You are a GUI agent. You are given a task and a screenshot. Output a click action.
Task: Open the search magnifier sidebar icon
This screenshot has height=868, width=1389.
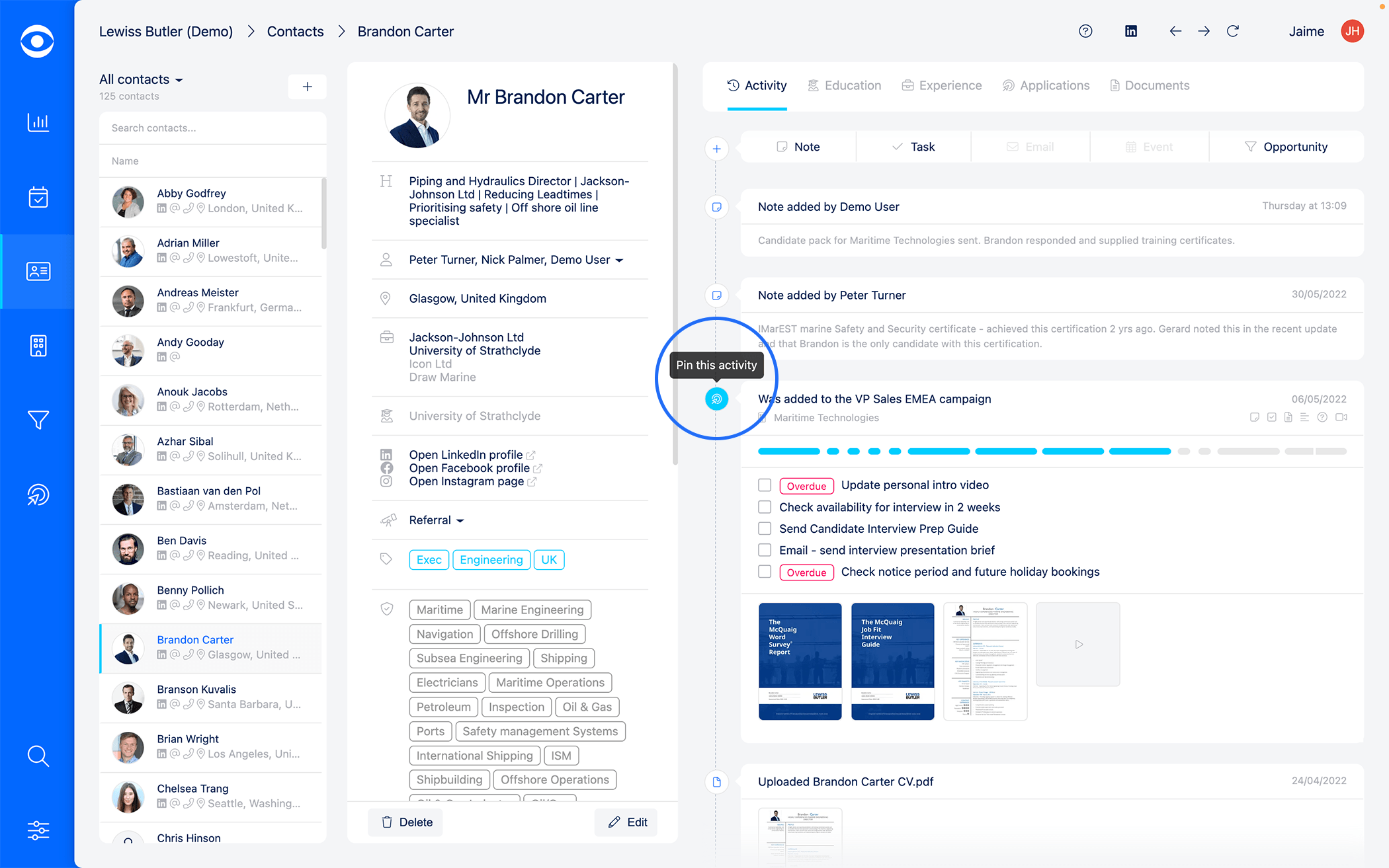click(x=38, y=756)
